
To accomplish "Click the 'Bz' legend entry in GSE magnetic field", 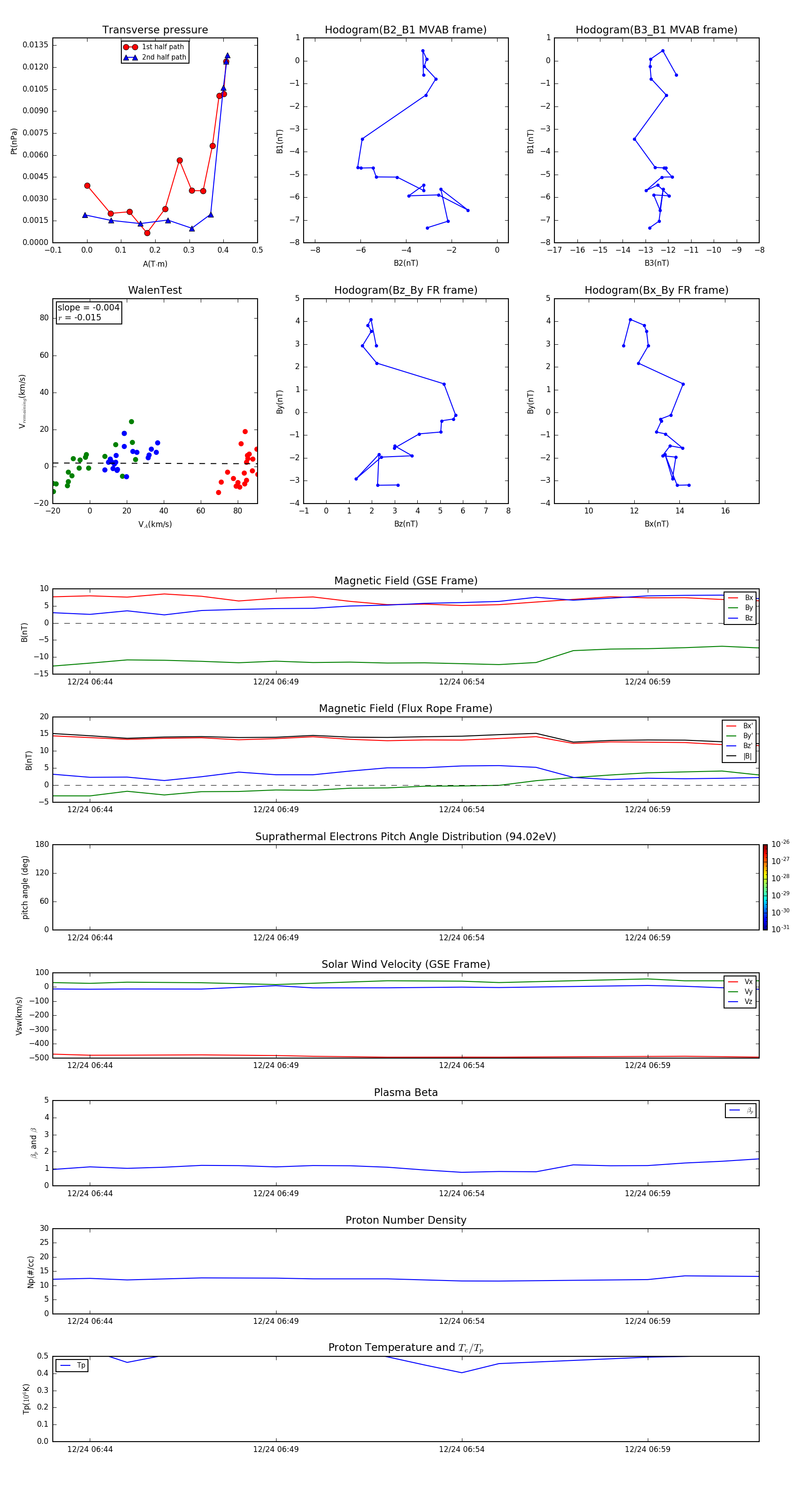I will (x=740, y=618).
